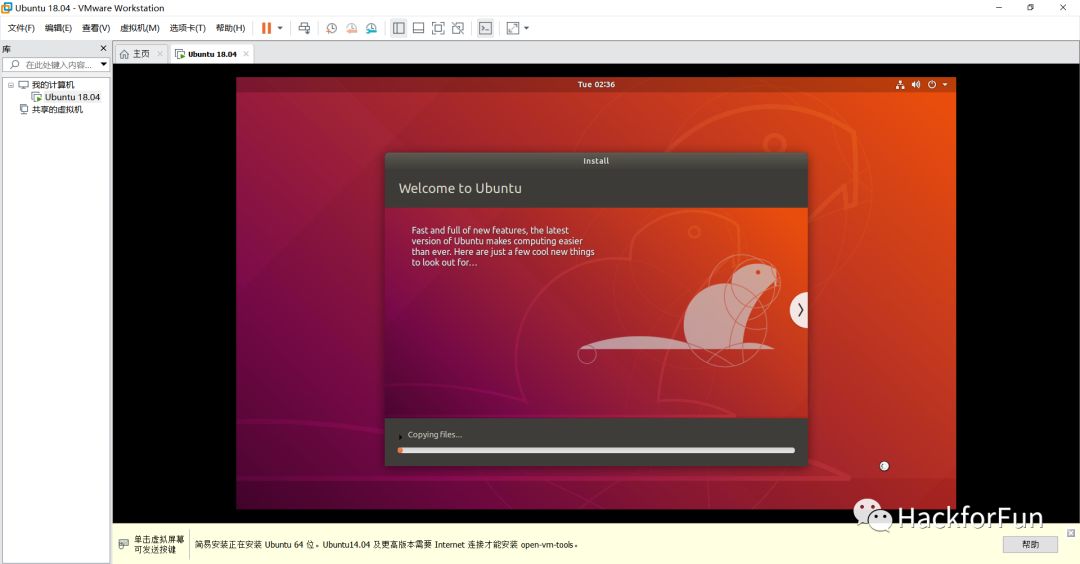This screenshot has width=1080, height=564.
Task: Focus the library search input field
Action: 58,65
